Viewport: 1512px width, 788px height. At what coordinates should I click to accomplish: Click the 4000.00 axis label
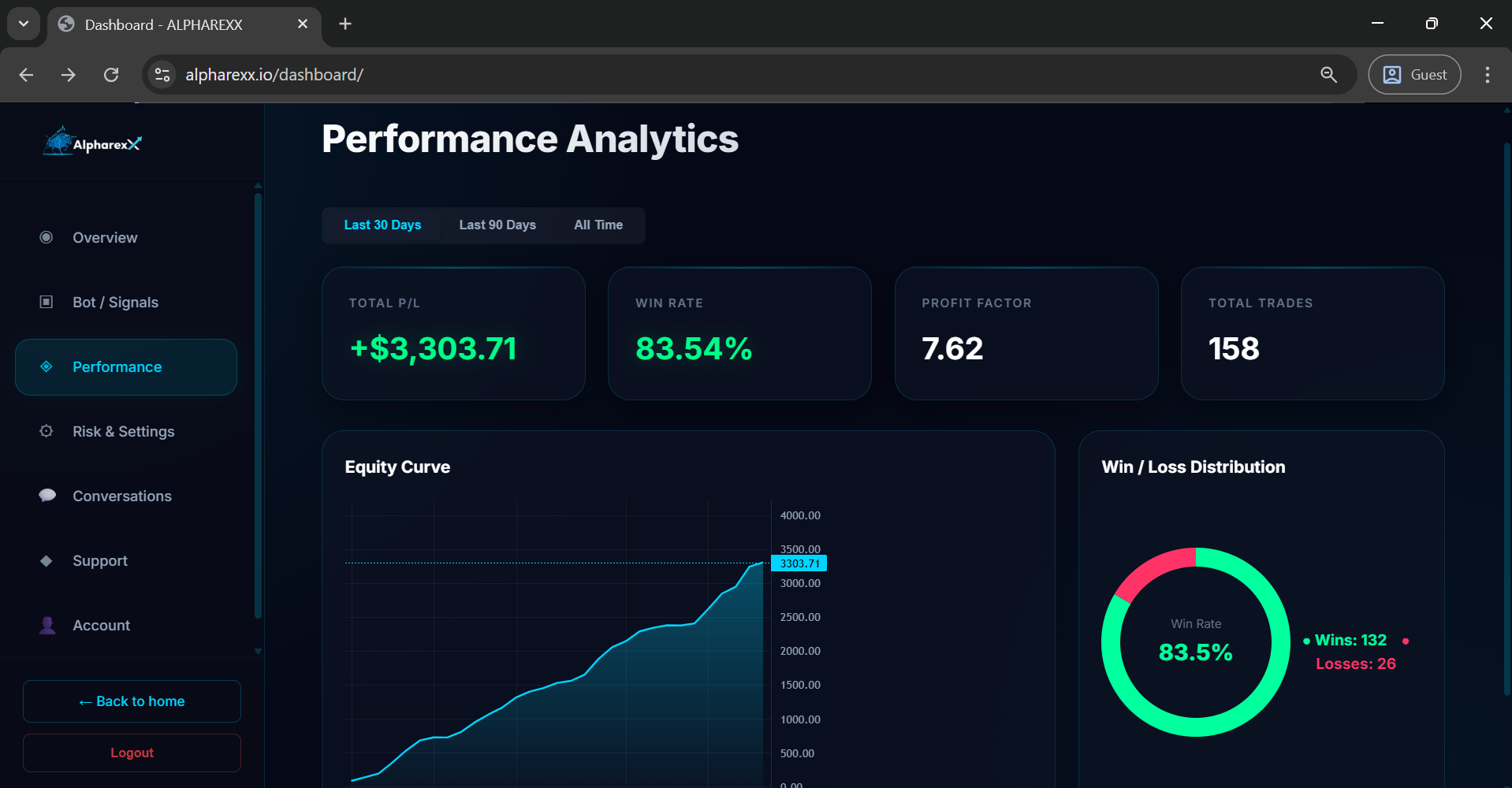(x=800, y=515)
